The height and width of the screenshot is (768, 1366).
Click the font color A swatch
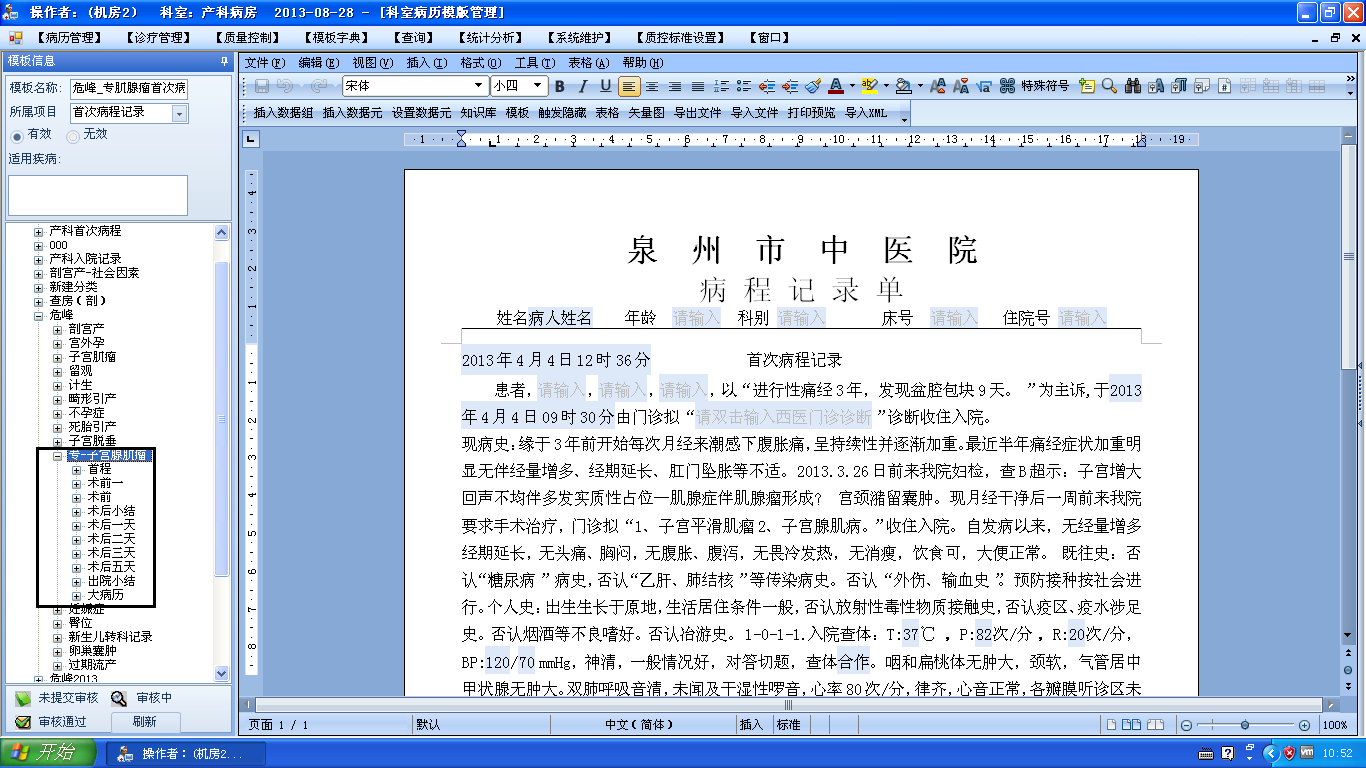coord(836,86)
